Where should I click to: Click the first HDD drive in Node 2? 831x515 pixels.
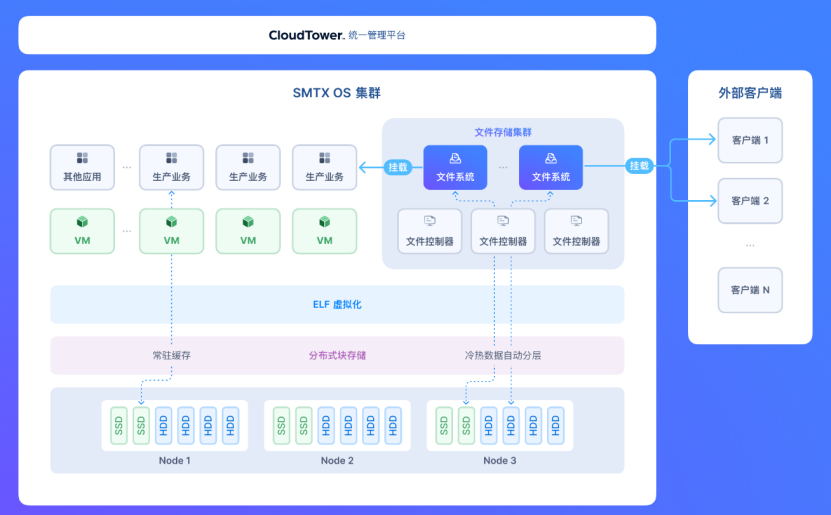(326, 425)
